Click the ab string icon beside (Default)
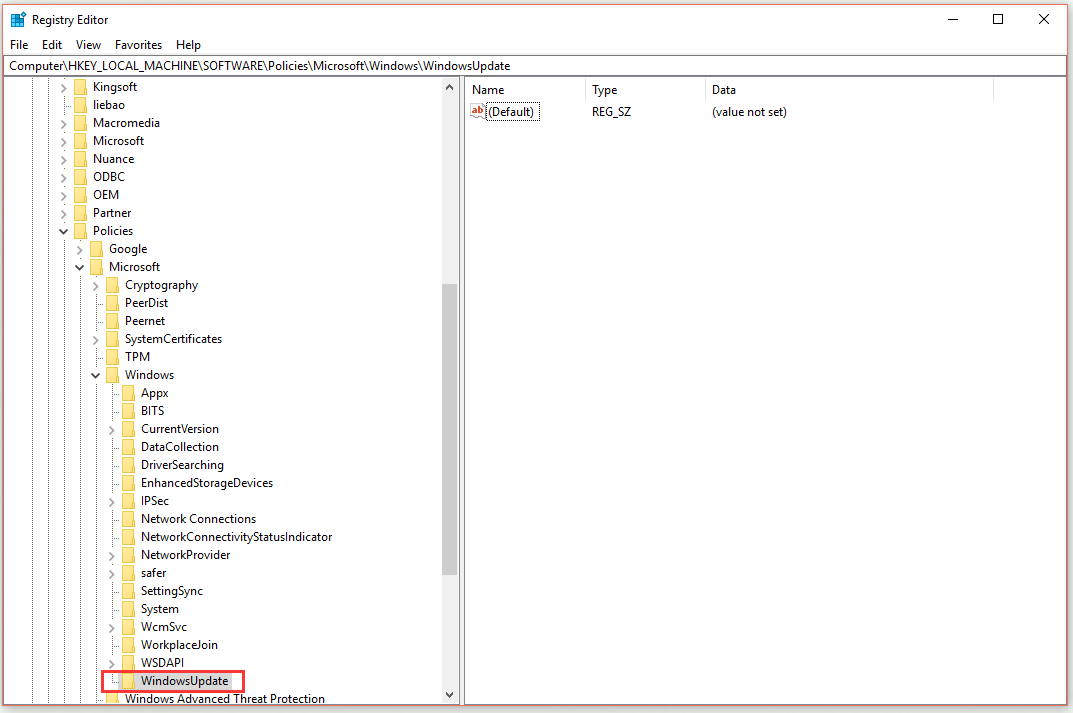 click(478, 111)
